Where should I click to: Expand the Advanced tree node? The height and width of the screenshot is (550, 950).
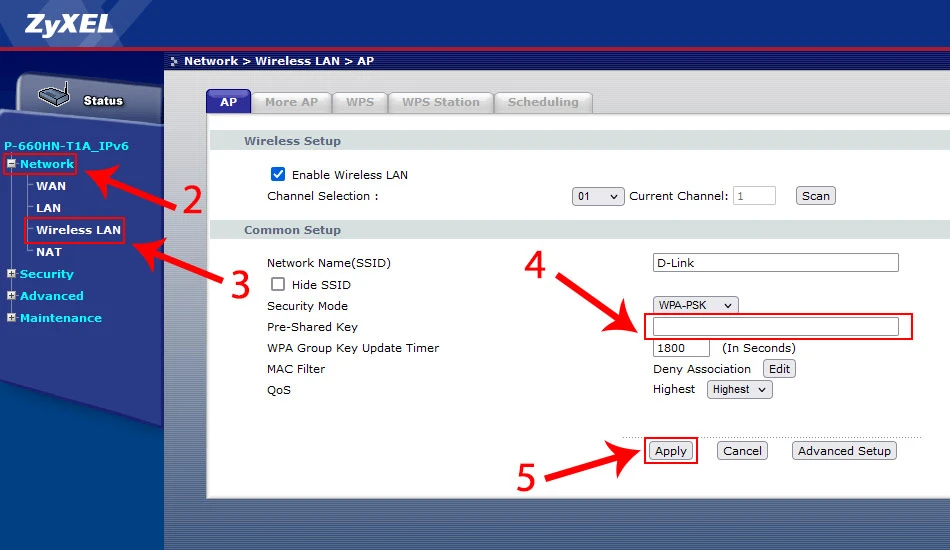coord(11,296)
